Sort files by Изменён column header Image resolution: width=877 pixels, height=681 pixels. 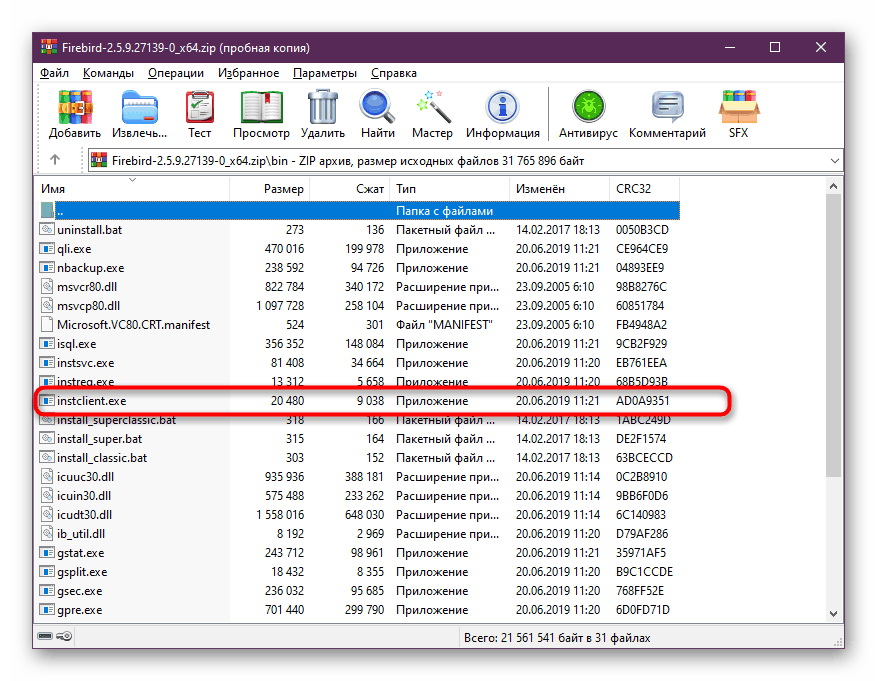click(559, 188)
